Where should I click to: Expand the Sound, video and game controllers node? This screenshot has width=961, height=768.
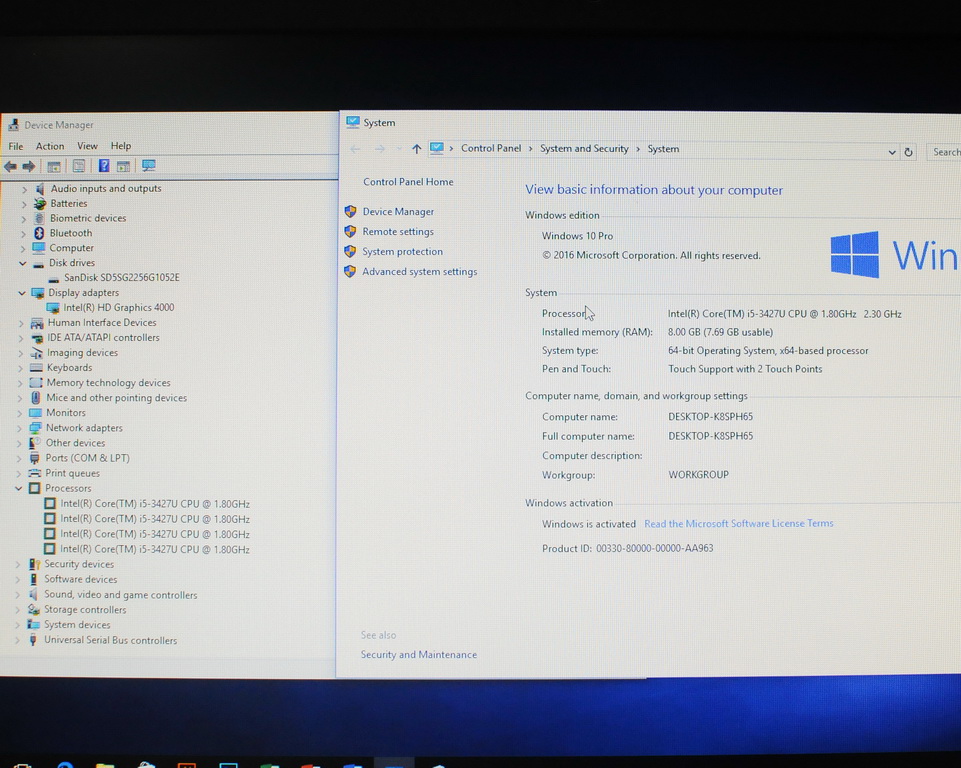tap(18, 595)
